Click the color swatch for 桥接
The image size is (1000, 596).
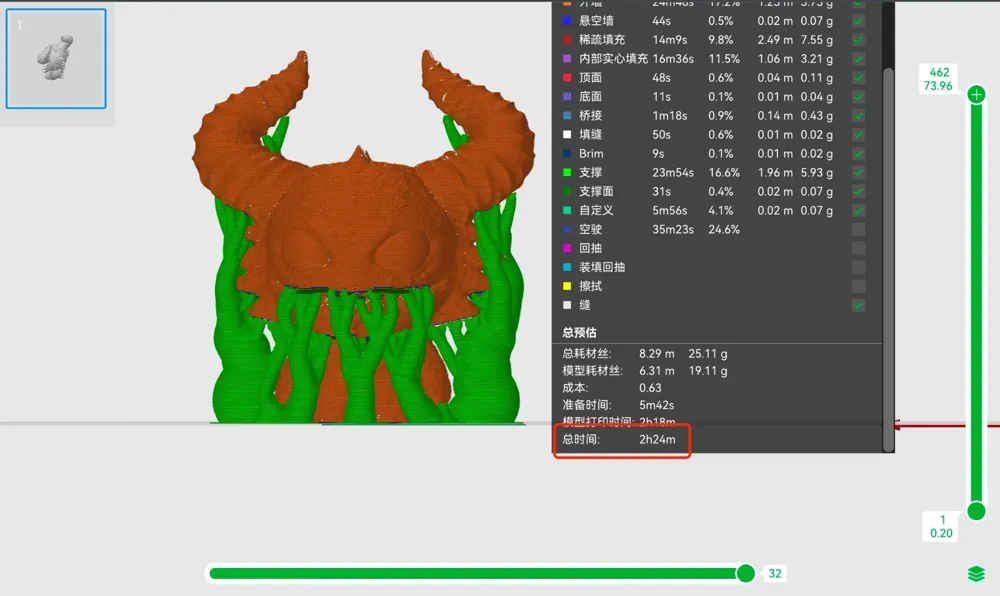567,115
